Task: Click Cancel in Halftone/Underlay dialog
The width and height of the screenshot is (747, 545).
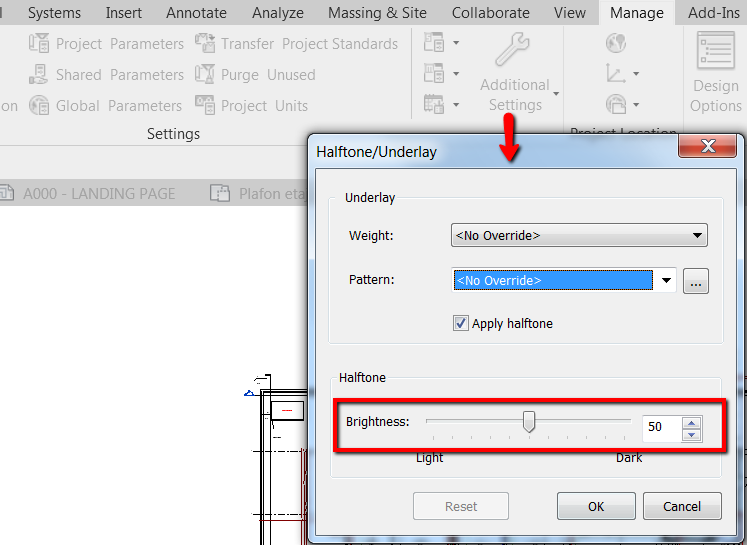Action: 682,506
